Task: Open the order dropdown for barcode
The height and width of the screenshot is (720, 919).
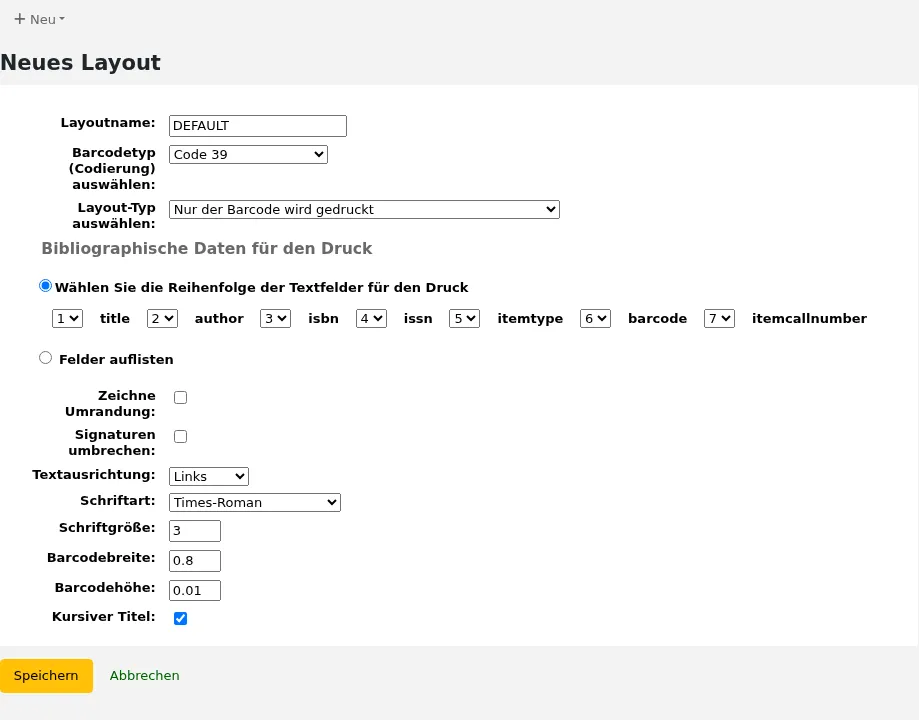Action: (595, 318)
